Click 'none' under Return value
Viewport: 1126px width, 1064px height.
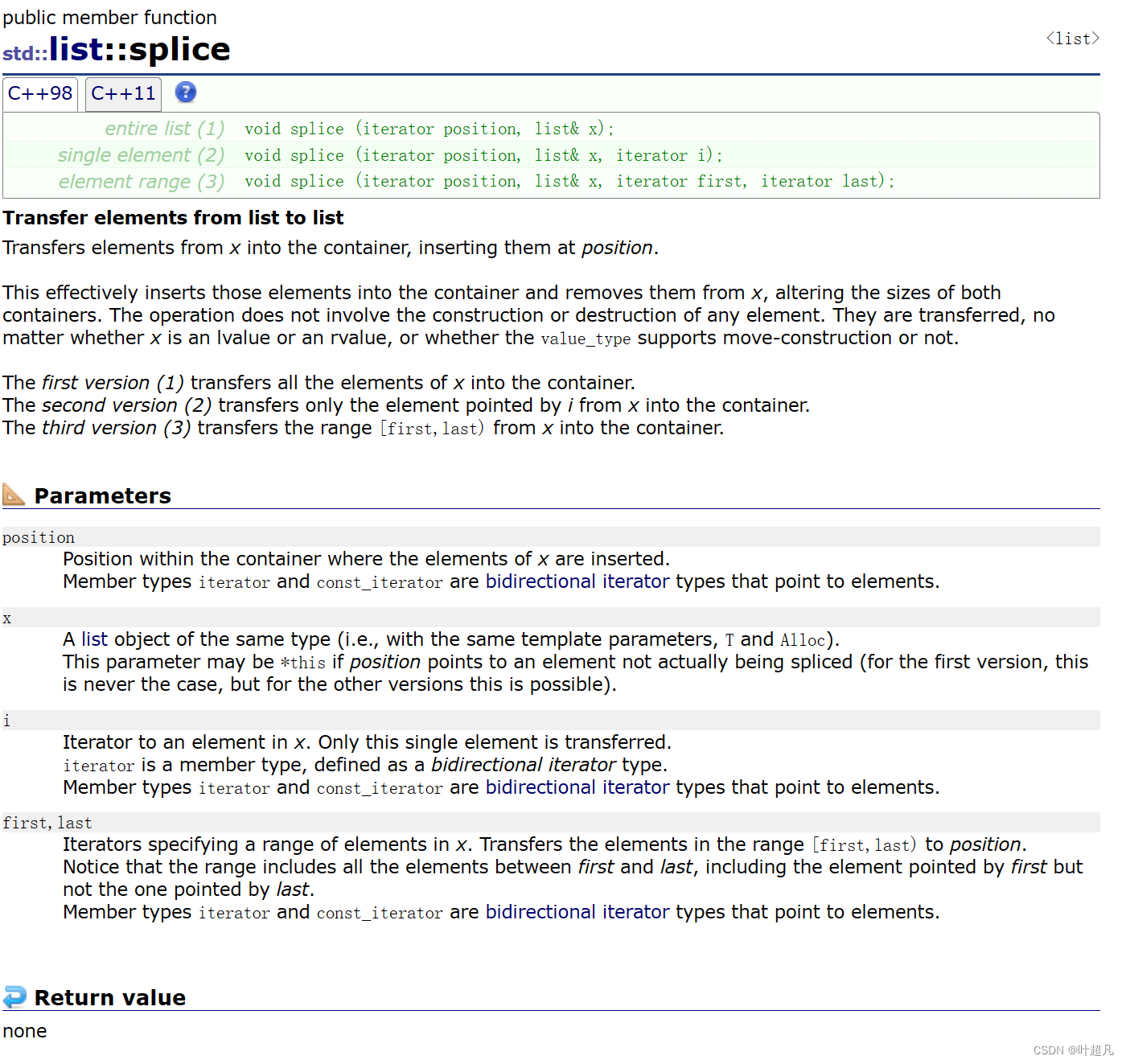[x=25, y=1031]
